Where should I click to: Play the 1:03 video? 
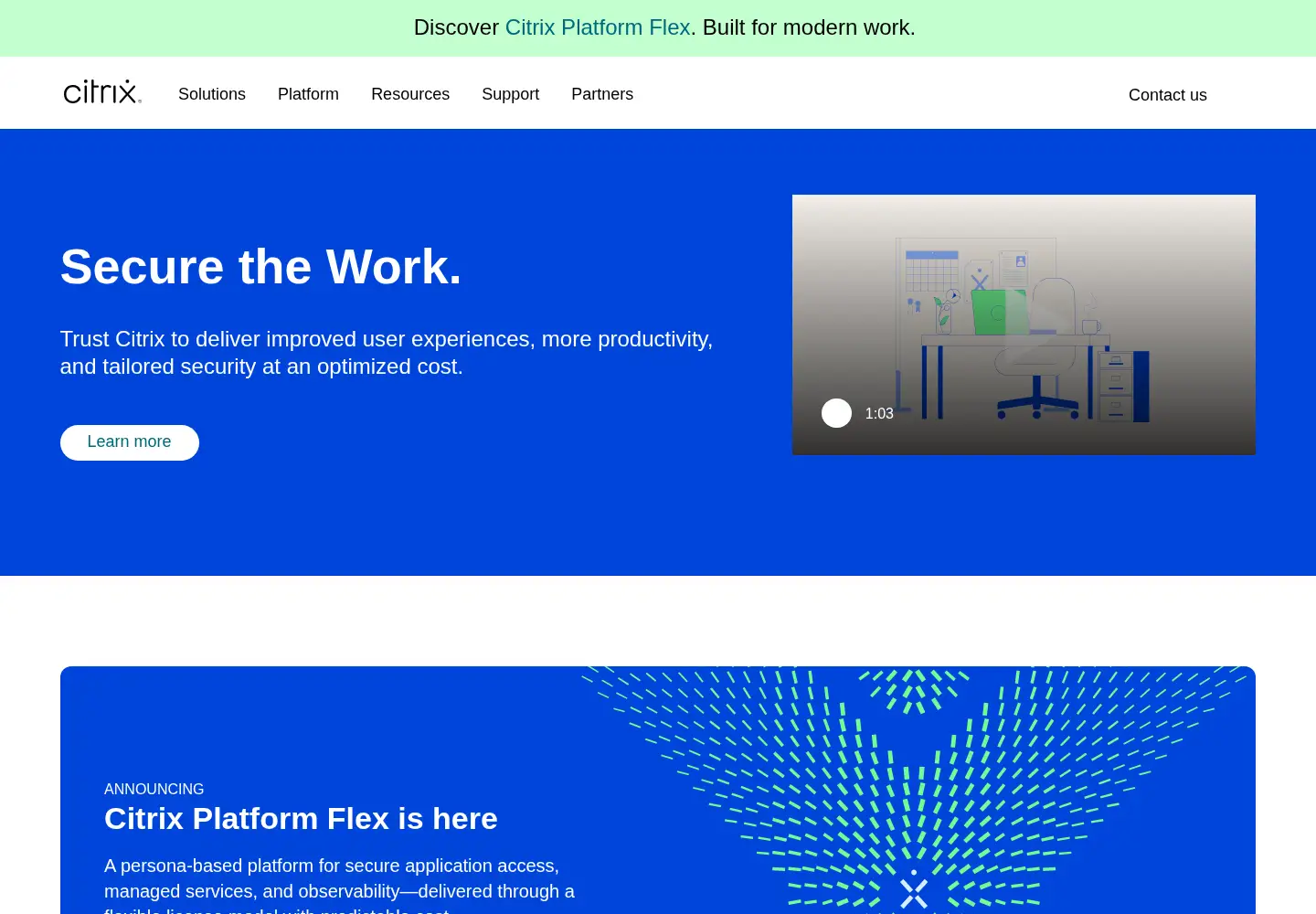tap(836, 413)
